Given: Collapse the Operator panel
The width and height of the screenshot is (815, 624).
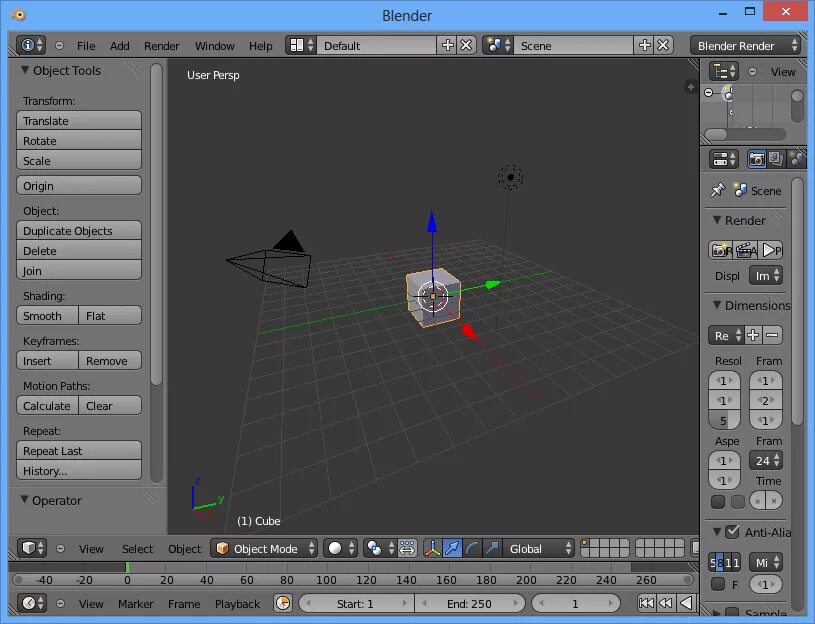Looking at the screenshot, I should [24, 500].
